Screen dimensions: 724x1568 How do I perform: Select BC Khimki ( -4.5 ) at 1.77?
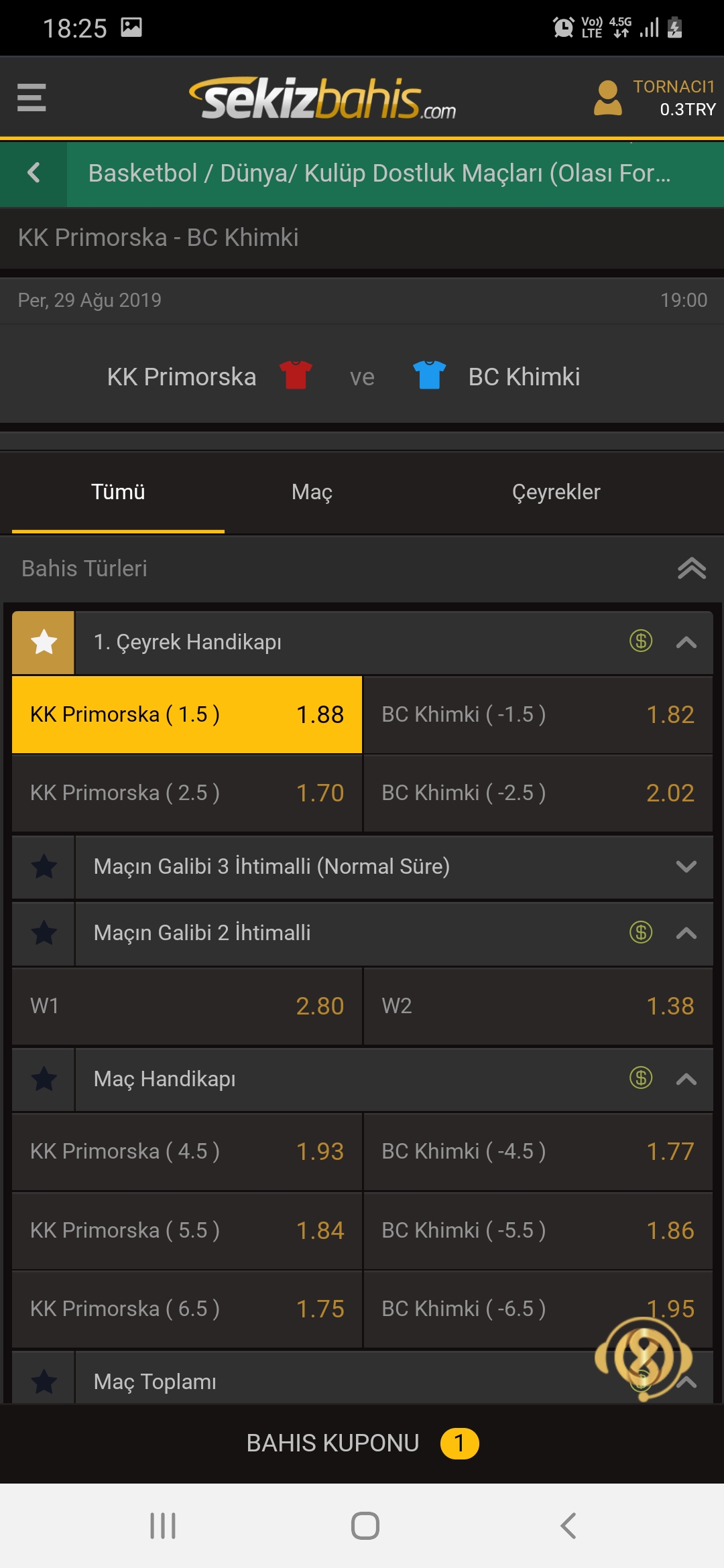(x=538, y=1151)
